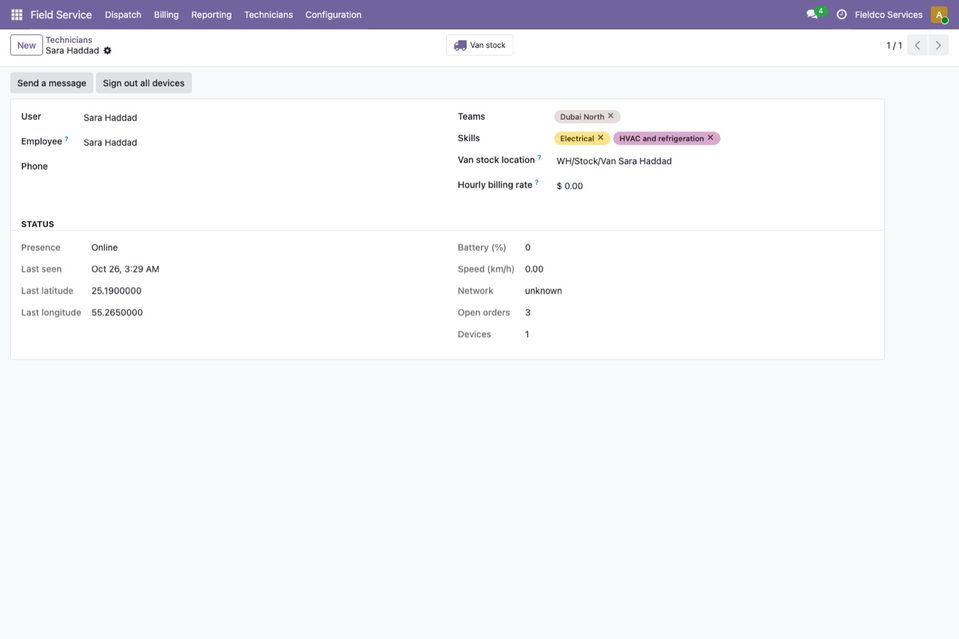
Task: Click the empty Phone field
Action: (261, 166)
